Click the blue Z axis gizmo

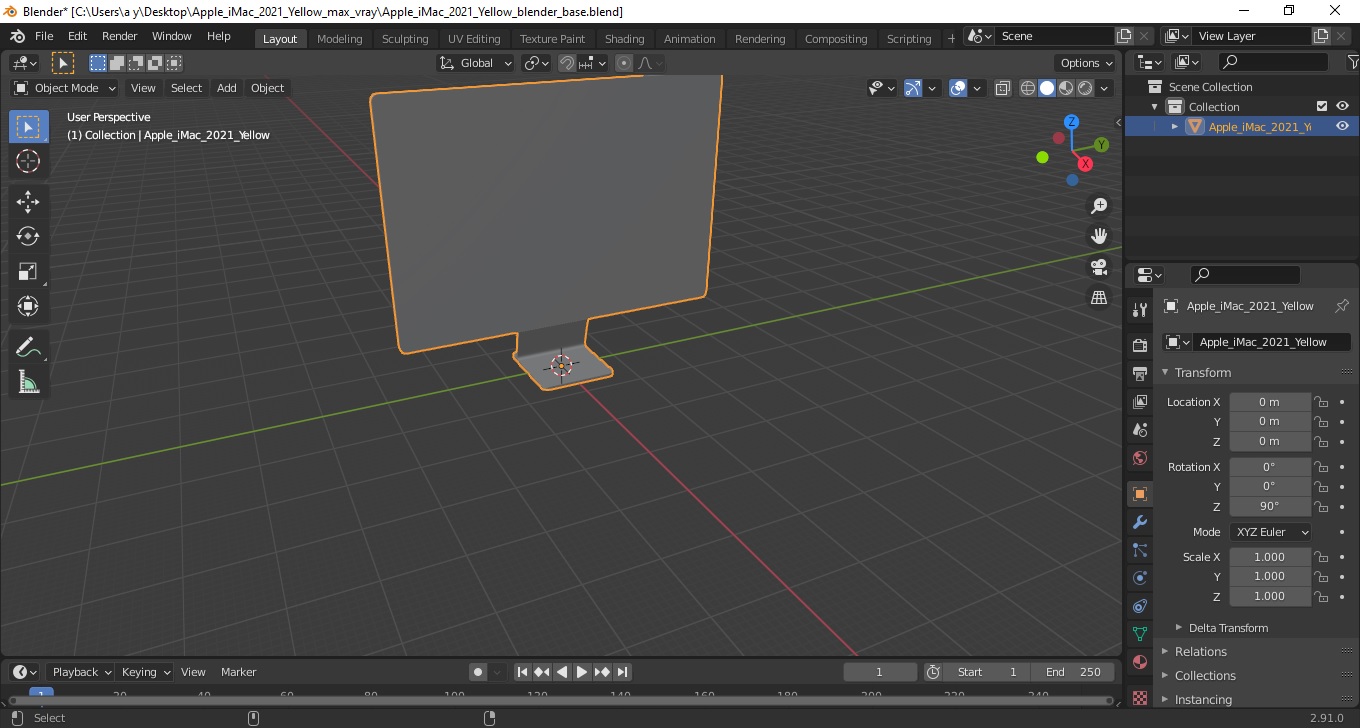(x=1071, y=122)
